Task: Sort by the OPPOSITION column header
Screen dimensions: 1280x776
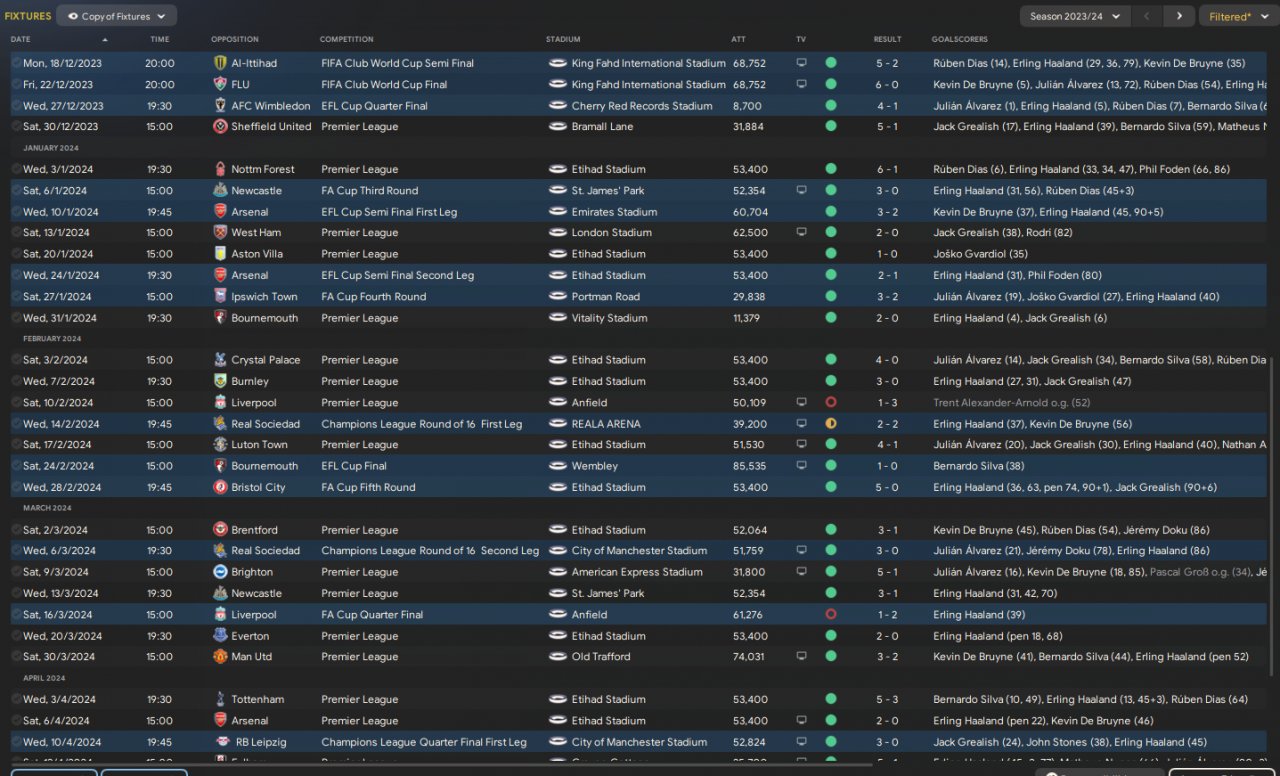Action: tap(235, 39)
